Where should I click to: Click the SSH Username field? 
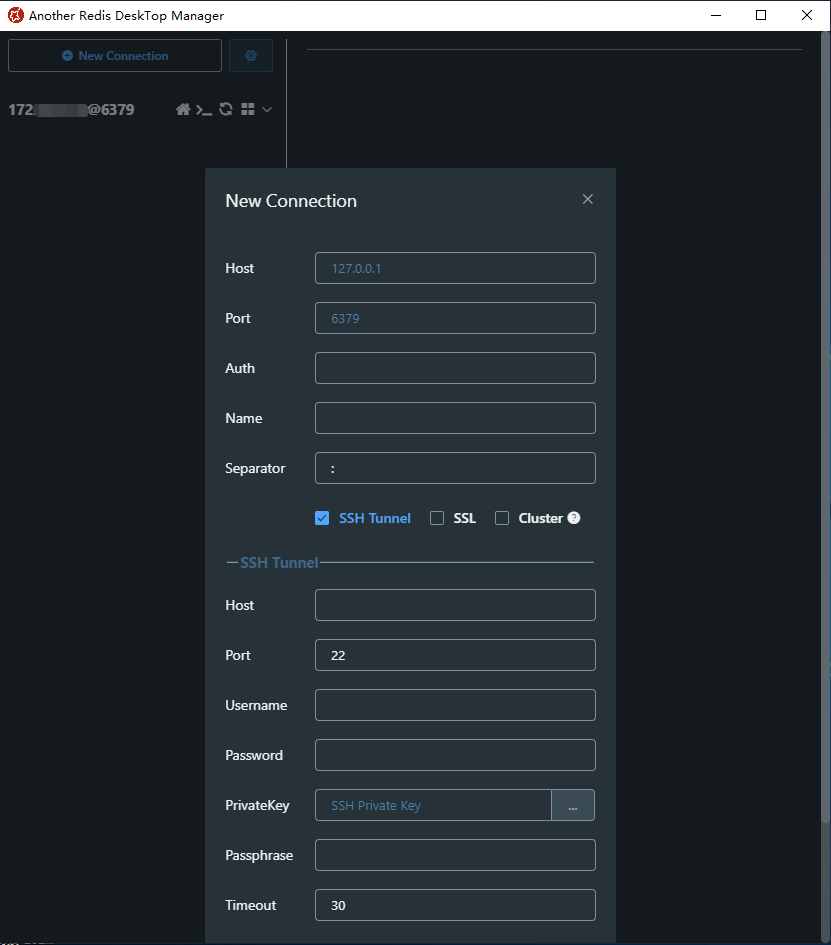click(x=455, y=705)
